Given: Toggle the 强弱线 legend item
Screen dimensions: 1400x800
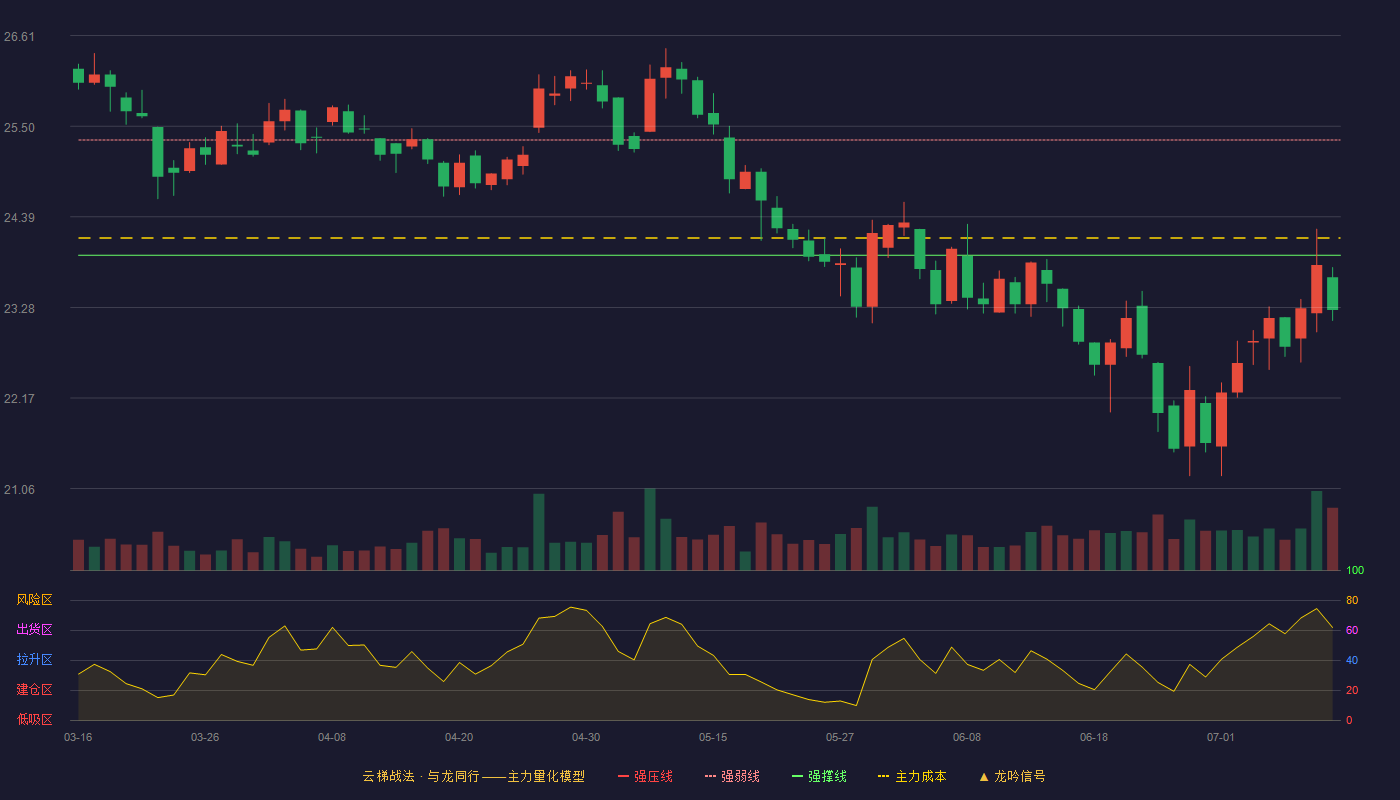Looking at the screenshot, I should 732,776.
